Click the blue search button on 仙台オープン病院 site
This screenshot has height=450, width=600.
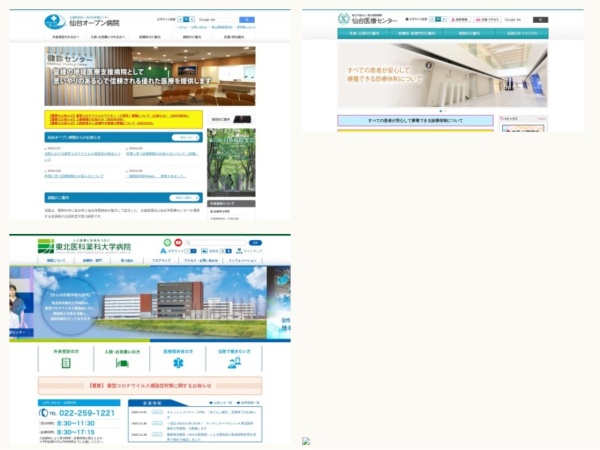[x=247, y=20]
